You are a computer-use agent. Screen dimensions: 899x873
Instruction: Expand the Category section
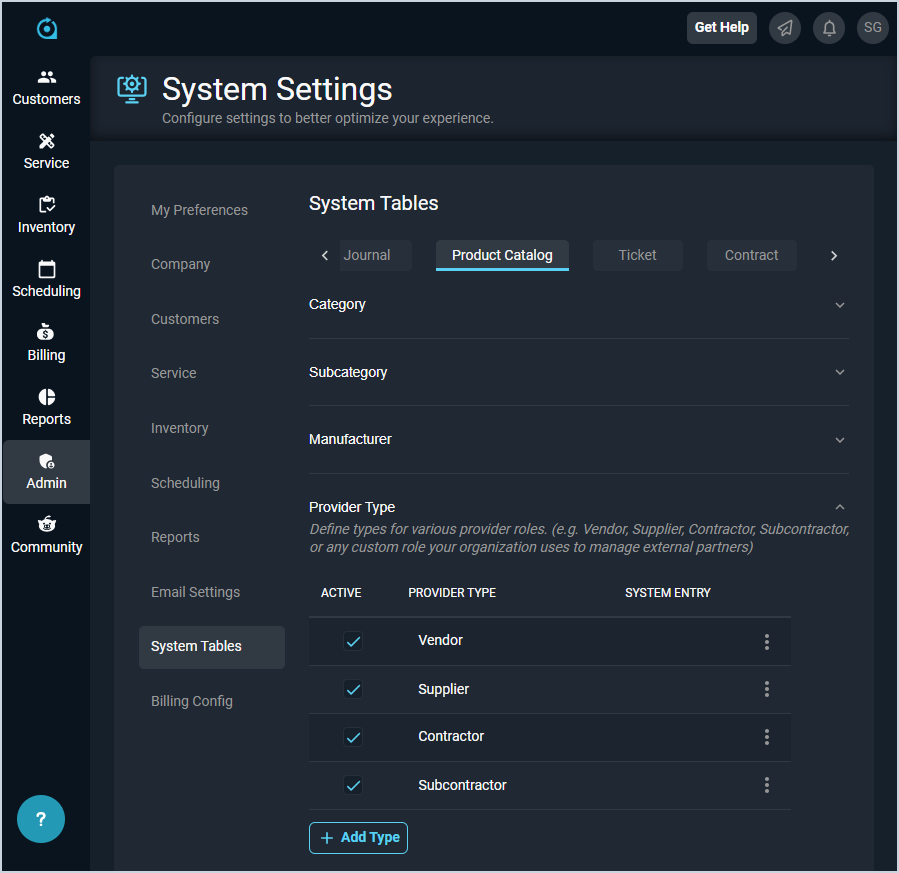click(839, 305)
